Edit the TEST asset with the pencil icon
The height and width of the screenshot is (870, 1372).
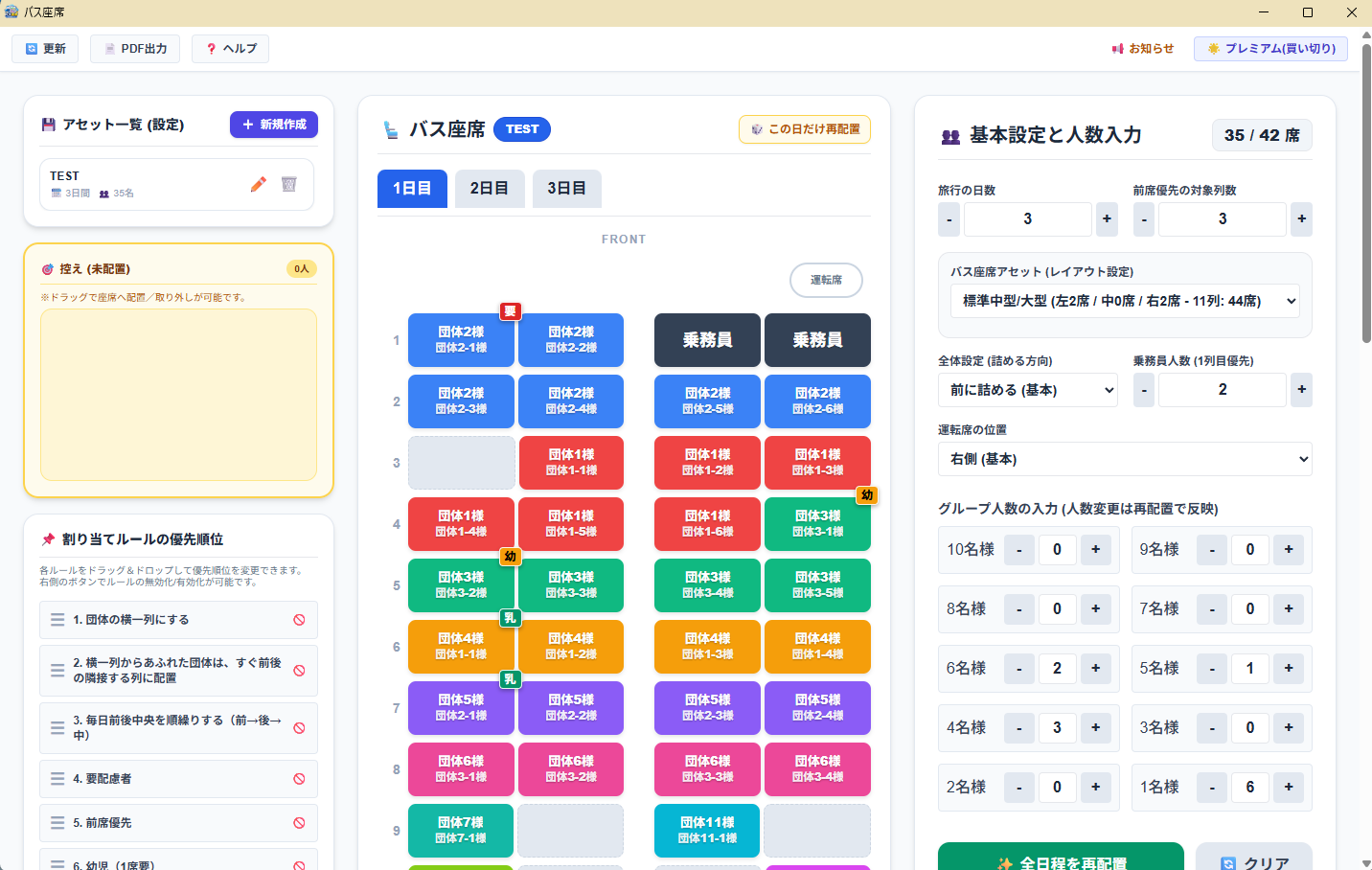point(258,184)
